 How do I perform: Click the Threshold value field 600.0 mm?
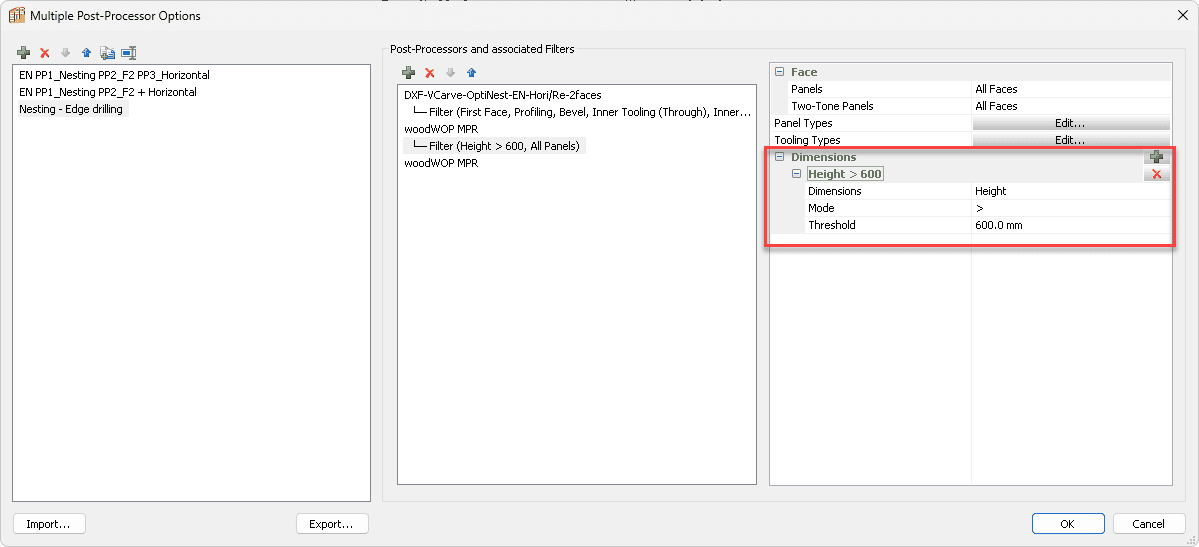(x=1070, y=225)
